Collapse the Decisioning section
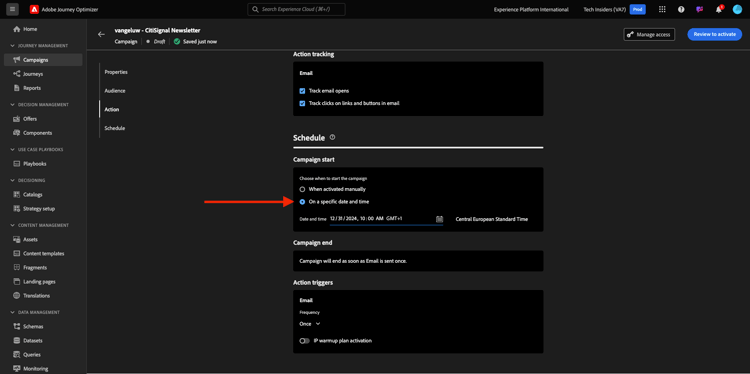 point(13,180)
